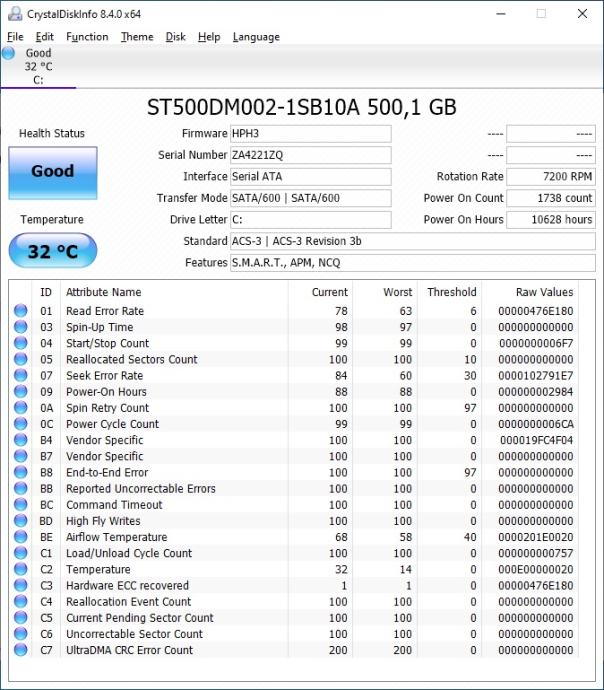The width and height of the screenshot is (604, 690).
Task: Click the Serial Number field ZA4221ZQ
Action: tap(311, 155)
